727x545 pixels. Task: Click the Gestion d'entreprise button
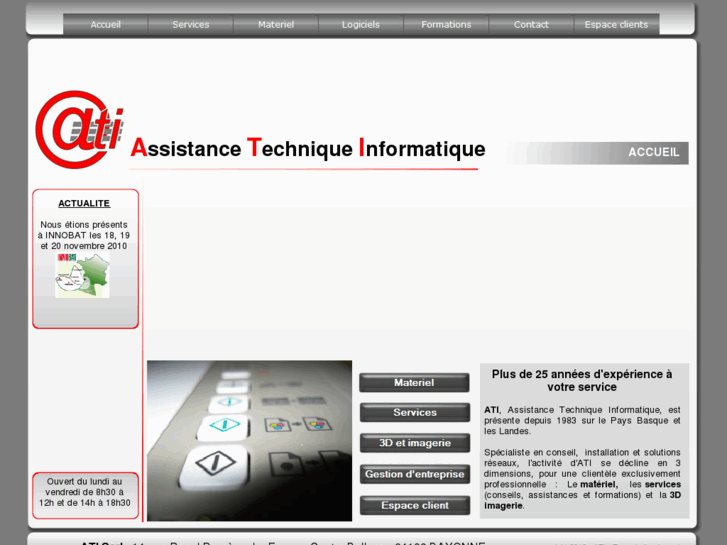pos(415,474)
